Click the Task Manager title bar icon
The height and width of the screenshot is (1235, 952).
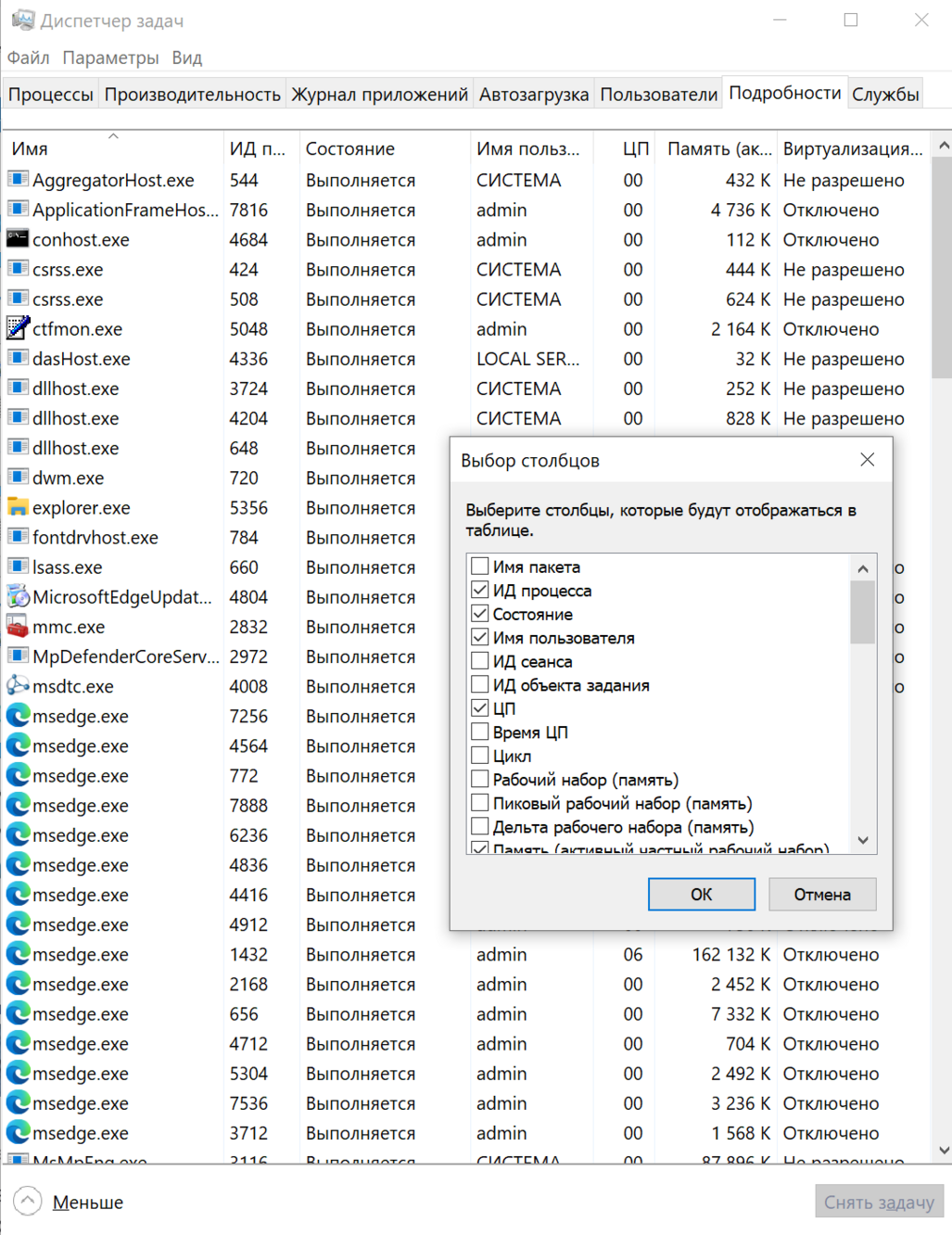(x=22, y=19)
